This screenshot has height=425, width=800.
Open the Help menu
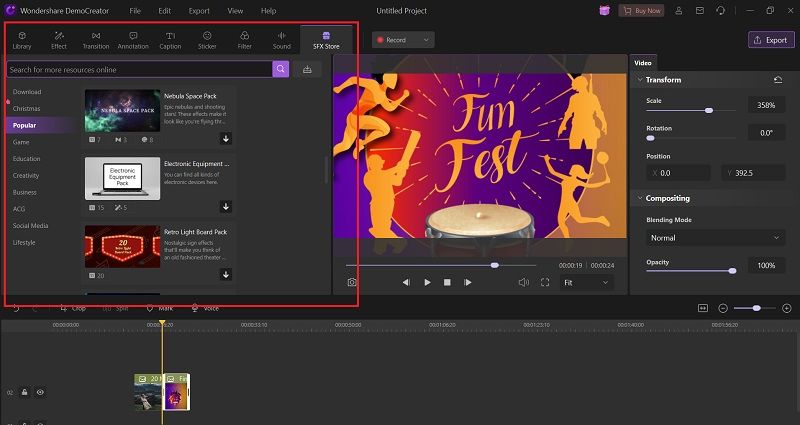point(268,11)
